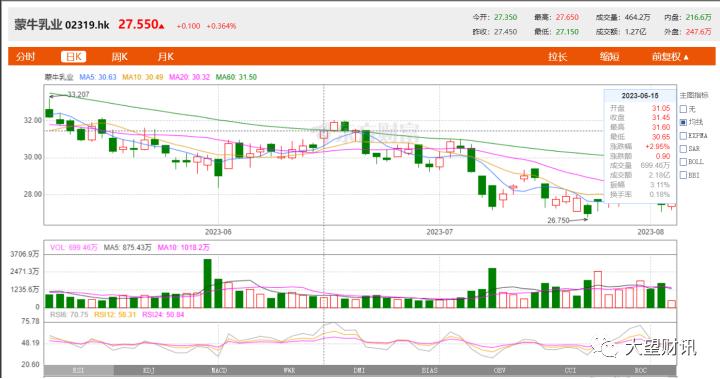Screen dimensions: 720x379
Task: Click the MA5: 30.63 legend label
Action: pyautogui.click(x=98, y=77)
